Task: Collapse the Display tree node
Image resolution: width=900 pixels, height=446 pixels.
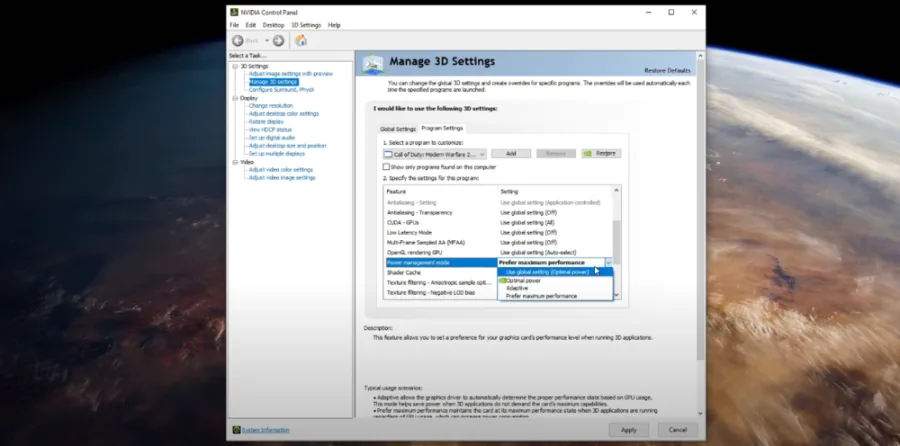Action: (235, 99)
